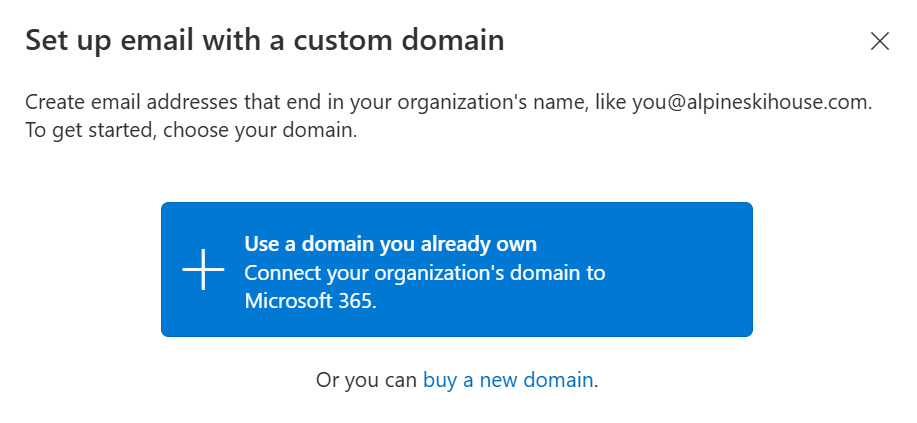Click the plus icon on blue tile

[x=204, y=271]
